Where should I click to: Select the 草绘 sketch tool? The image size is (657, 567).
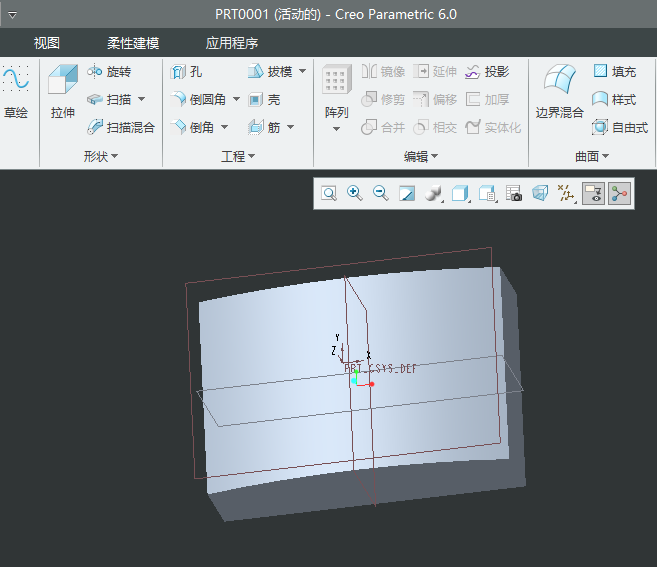tap(16, 92)
